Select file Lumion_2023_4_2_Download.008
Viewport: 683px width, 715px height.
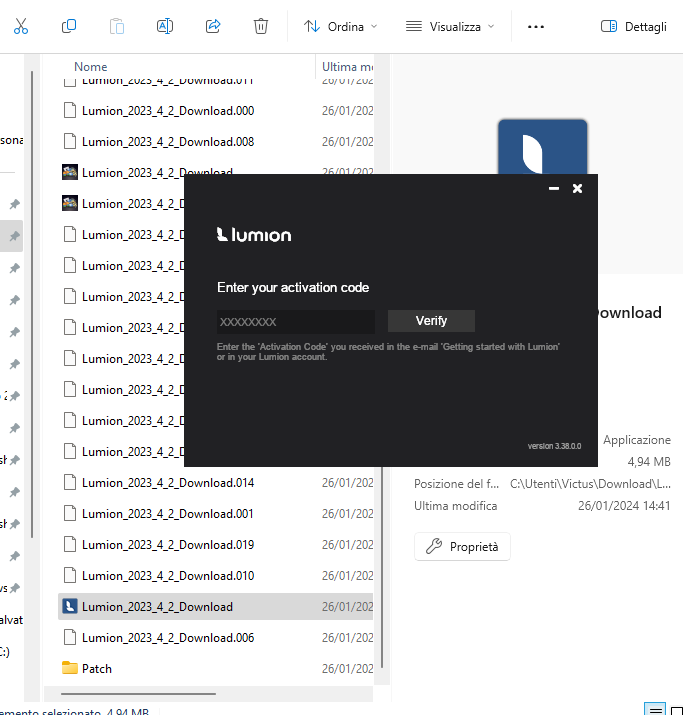pos(168,142)
